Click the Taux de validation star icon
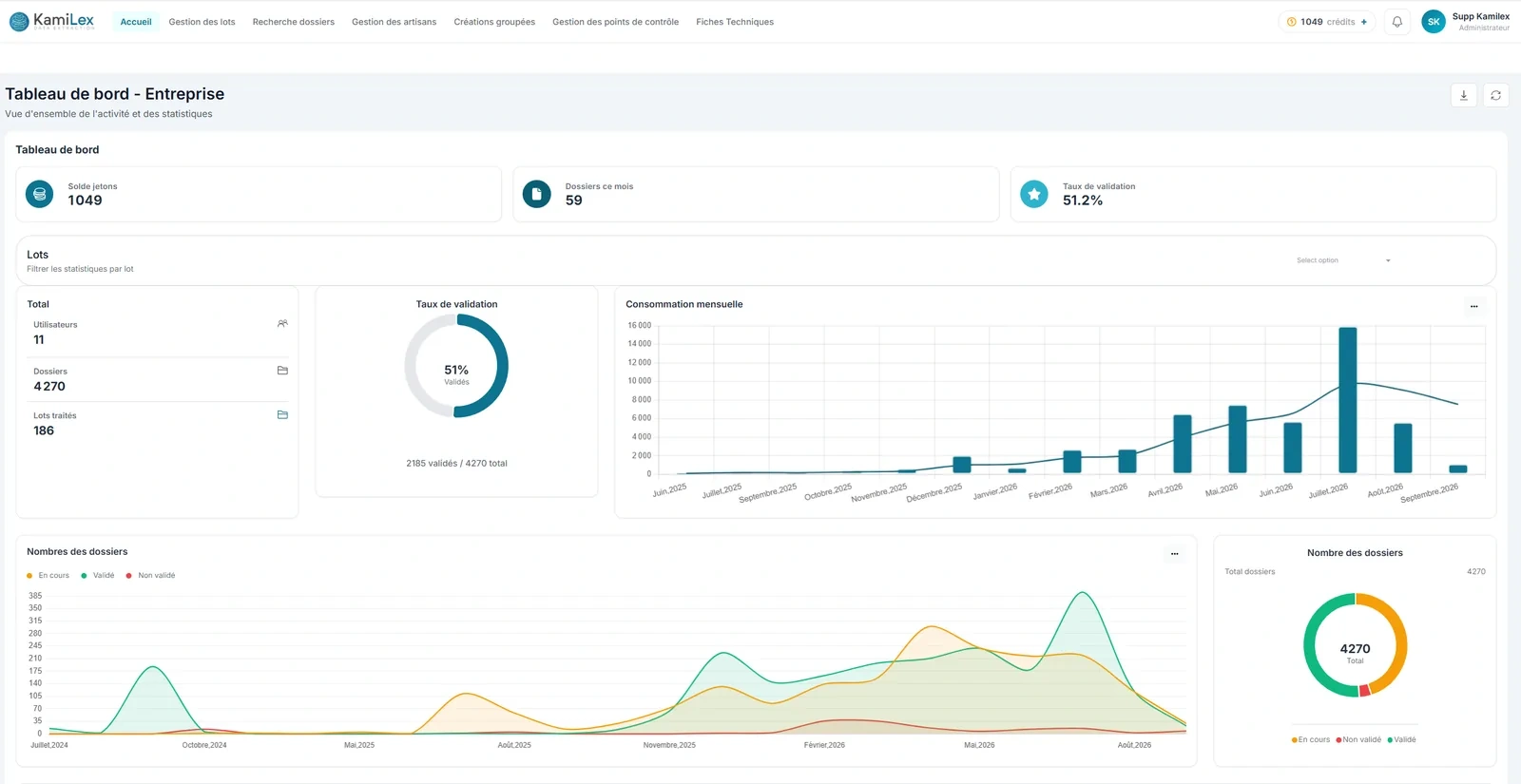Viewport: 1521px width, 784px height. pos(1034,194)
